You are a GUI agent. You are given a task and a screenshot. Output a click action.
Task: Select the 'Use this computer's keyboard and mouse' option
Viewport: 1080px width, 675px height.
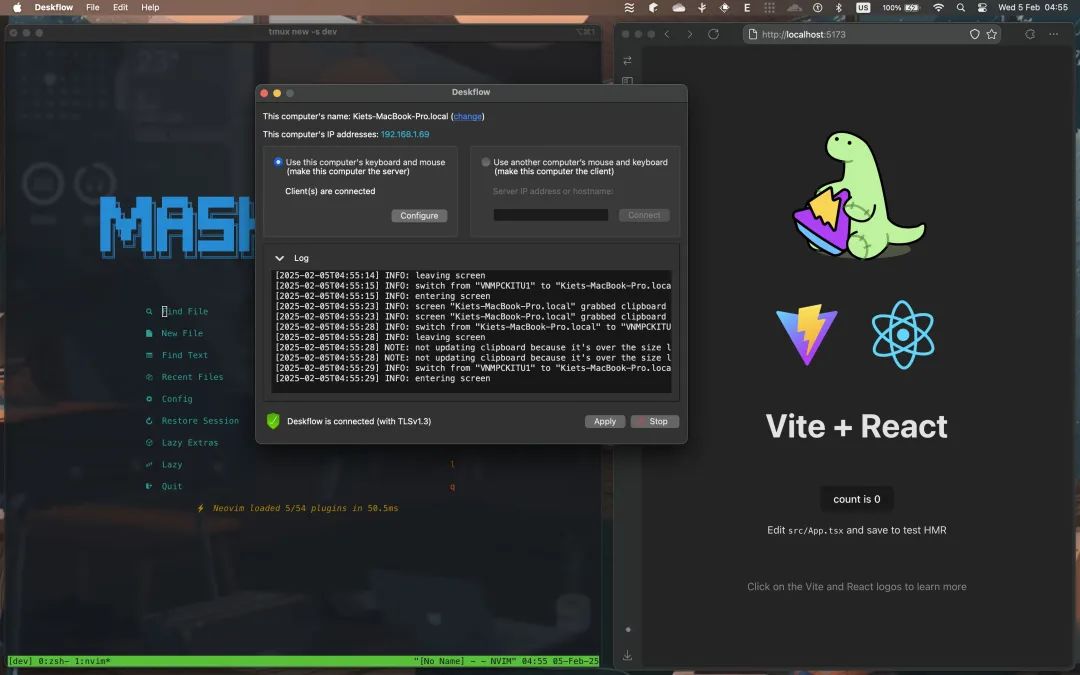(x=277, y=162)
